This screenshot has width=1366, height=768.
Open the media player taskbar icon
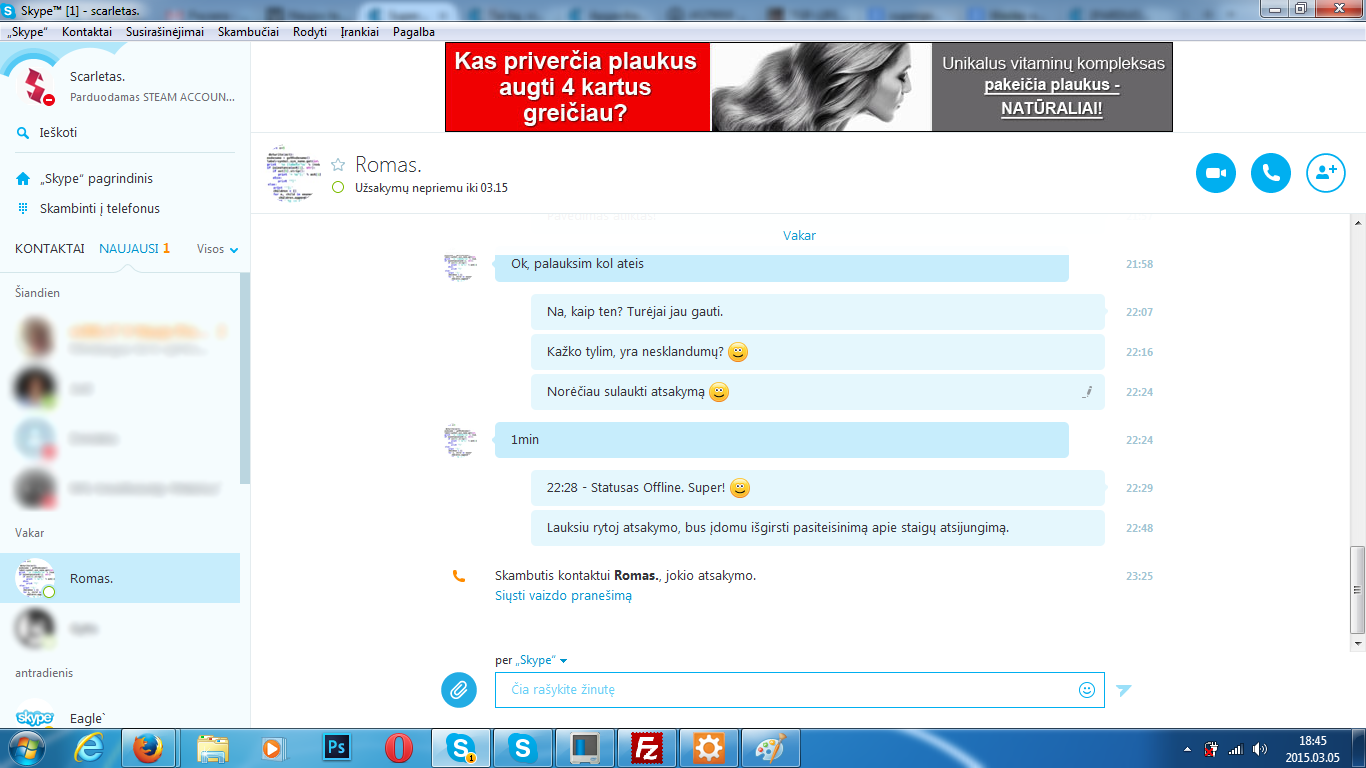pos(271,747)
